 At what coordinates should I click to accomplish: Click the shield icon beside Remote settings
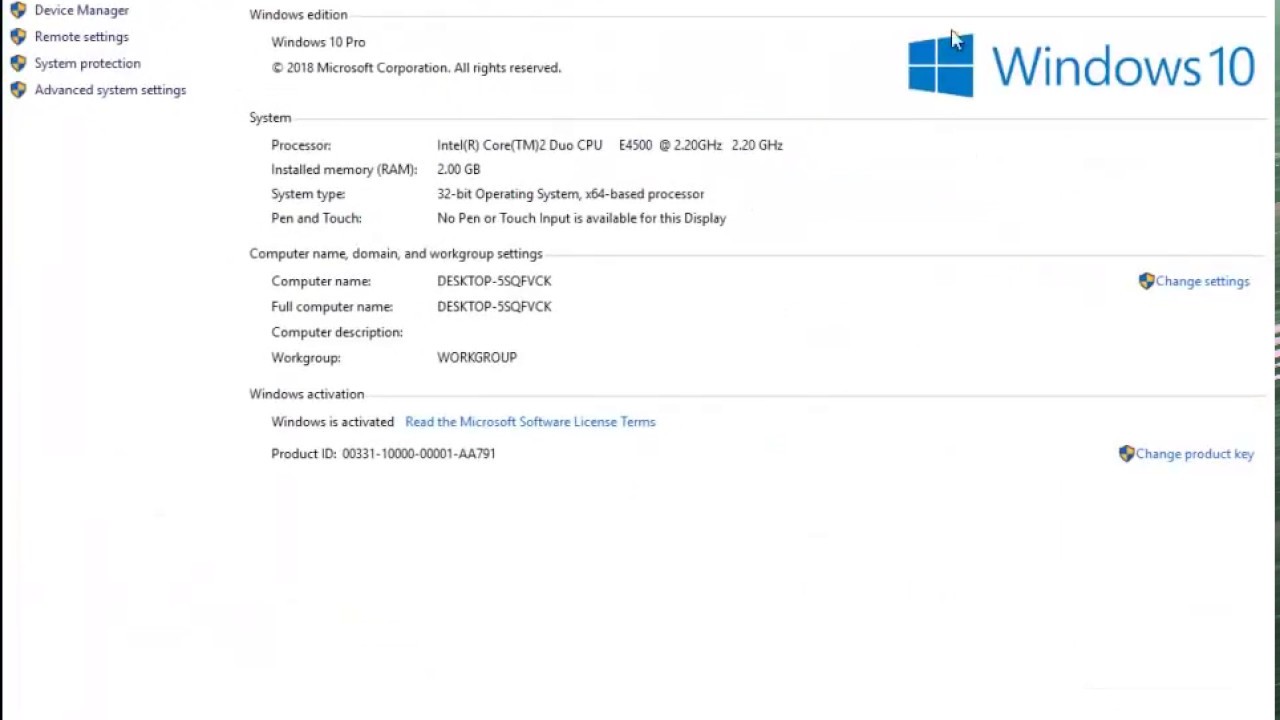click(18, 37)
